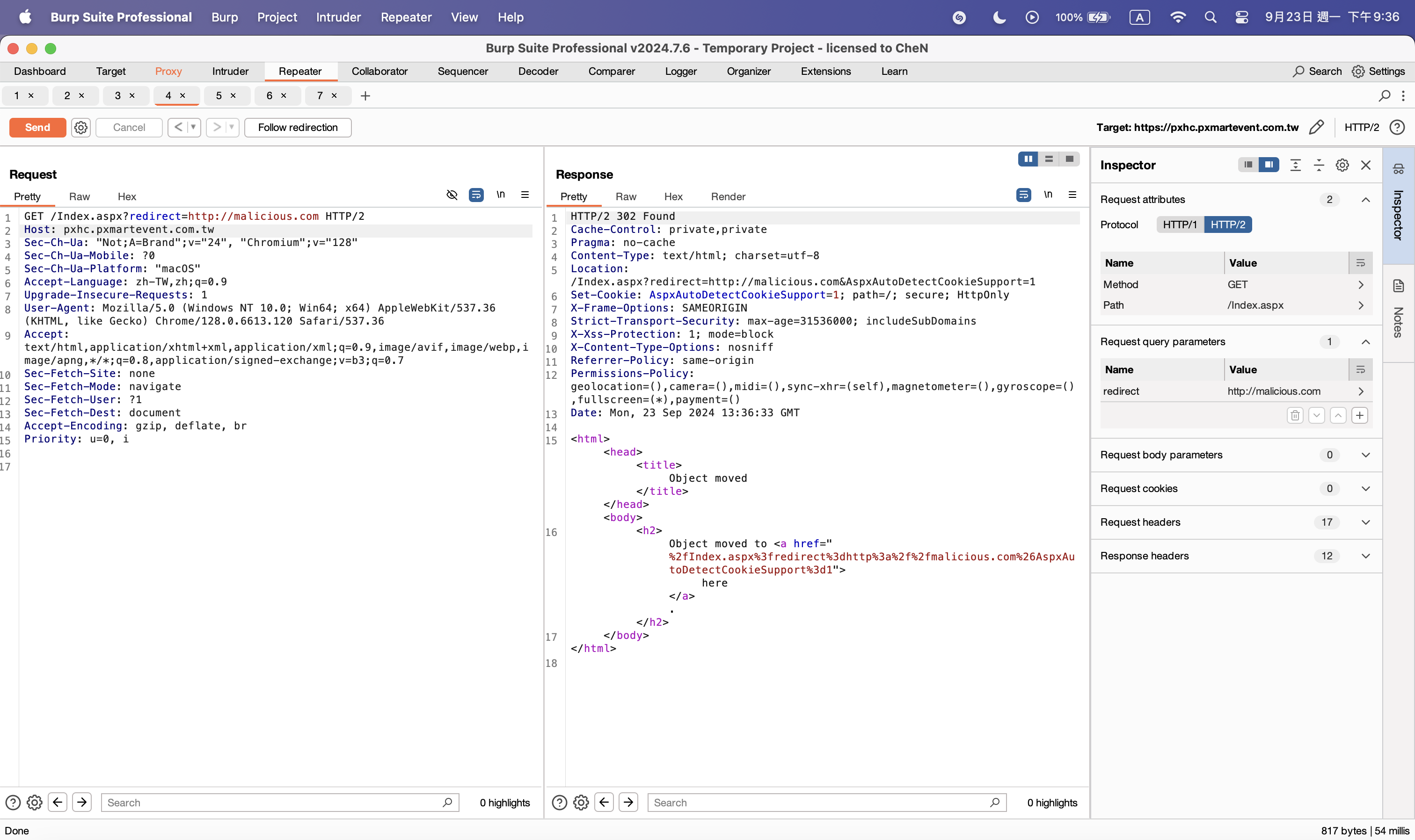The image size is (1415, 840).
Task: Select HTTP/1 protocol in Inspector
Action: click(x=1180, y=224)
